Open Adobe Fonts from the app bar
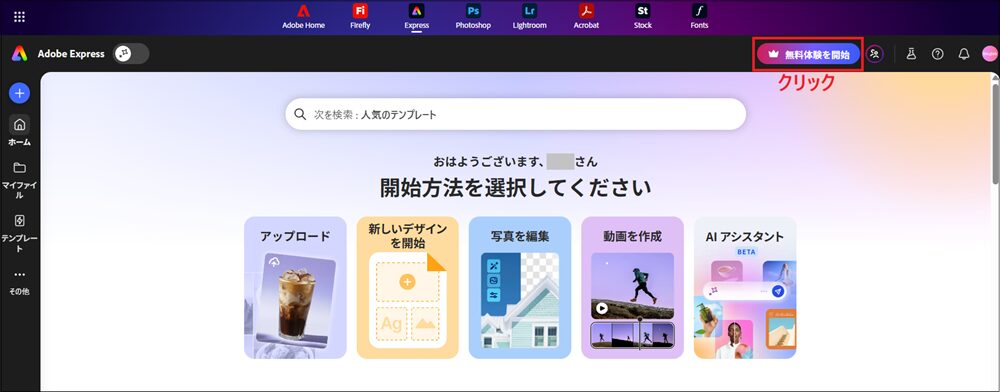Viewport: 1000px width, 392px height. click(699, 17)
